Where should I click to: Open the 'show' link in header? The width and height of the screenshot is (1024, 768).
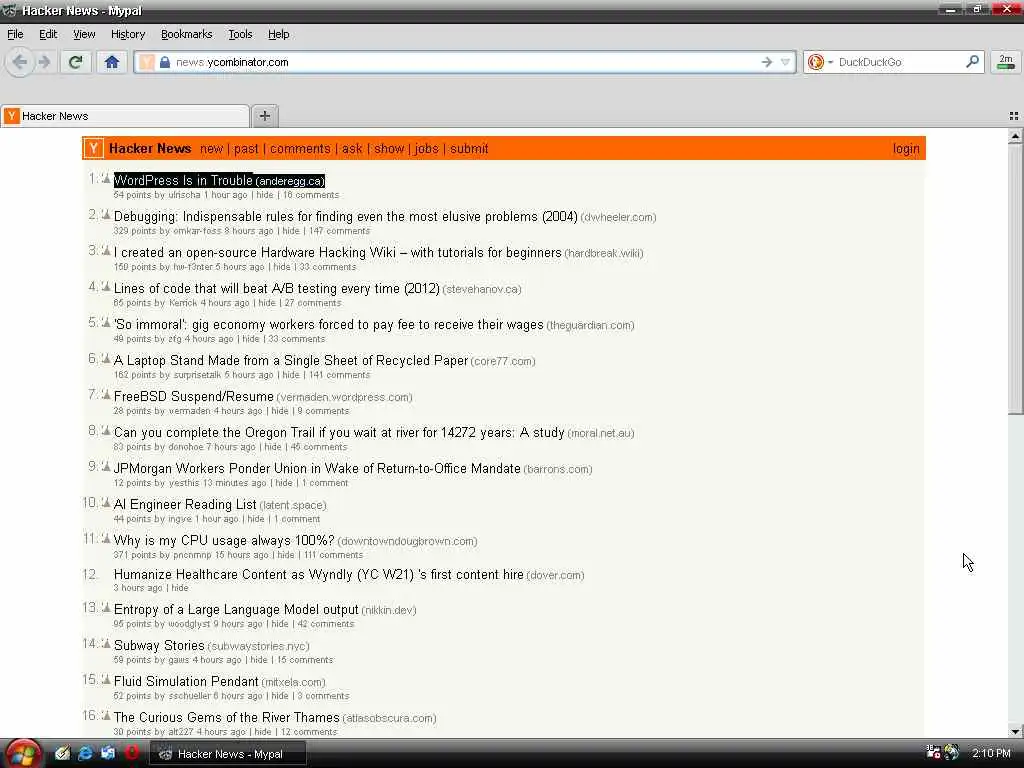tap(389, 149)
